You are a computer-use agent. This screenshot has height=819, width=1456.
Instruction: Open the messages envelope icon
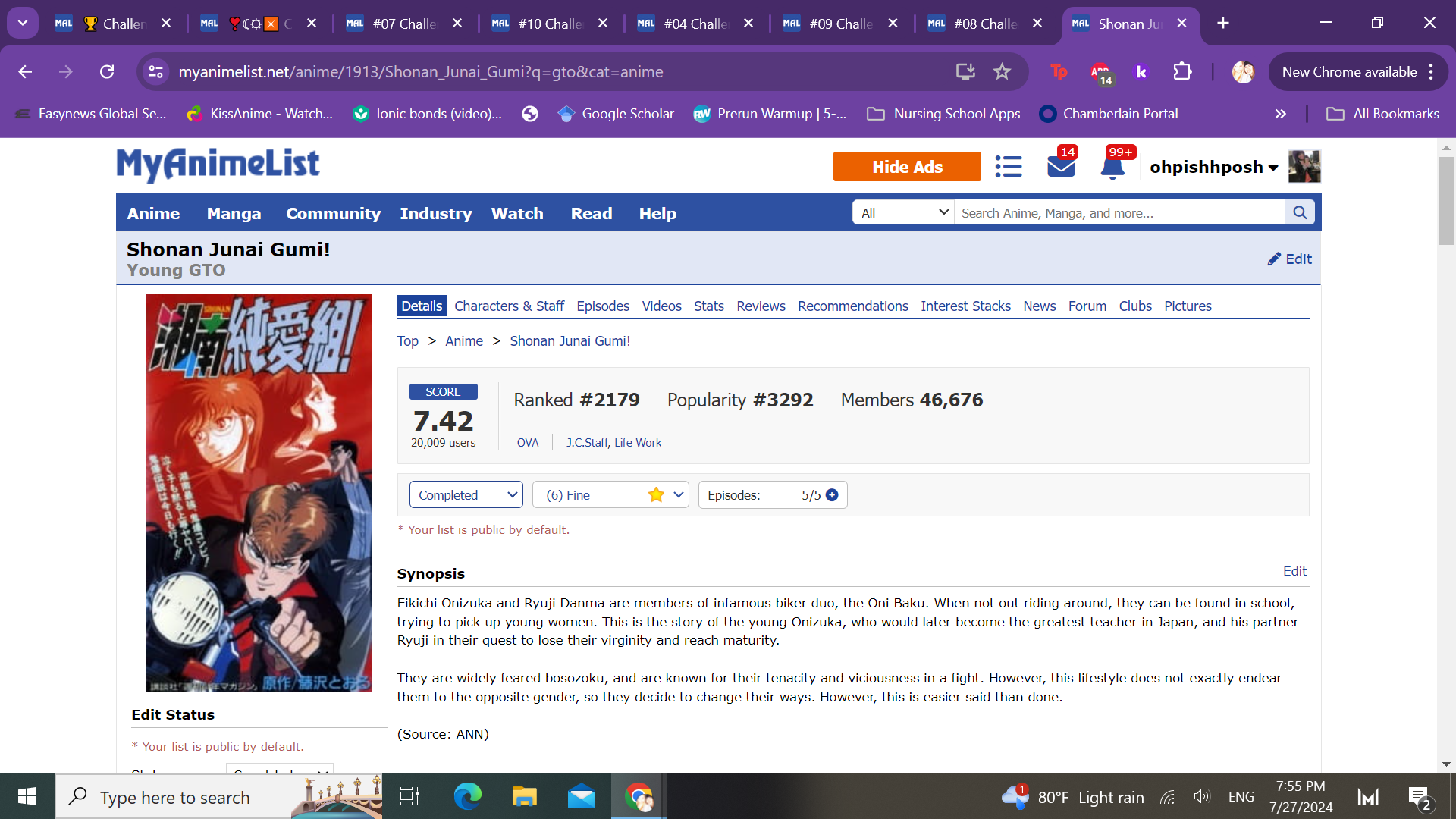(1061, 167)
